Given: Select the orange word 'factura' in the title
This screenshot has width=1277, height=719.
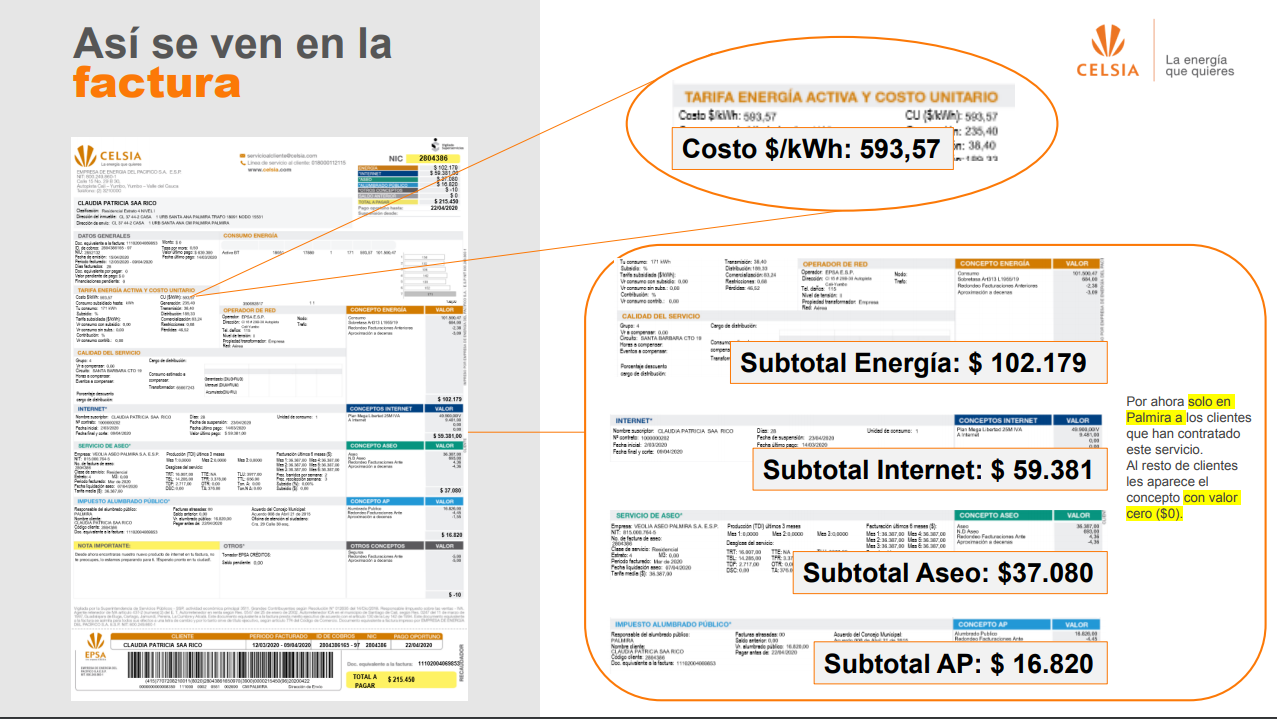Looking at the screenshot, I should pyautogui.click(x=157, y=82).
